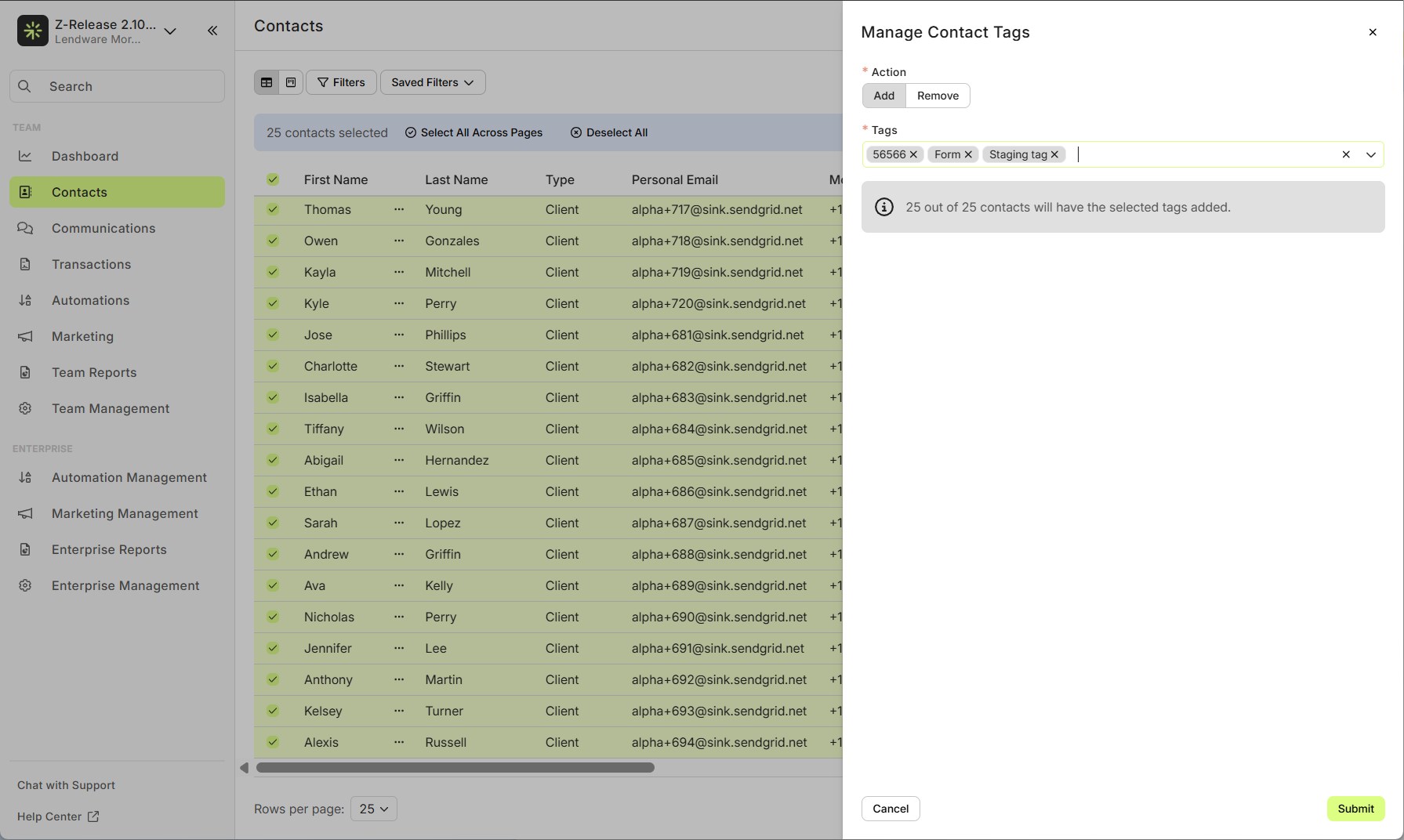This screenshot has width=1404, height=840.
Task: Uncheck the Ethan Lewis row checkbox
Action: click(273, 491)
